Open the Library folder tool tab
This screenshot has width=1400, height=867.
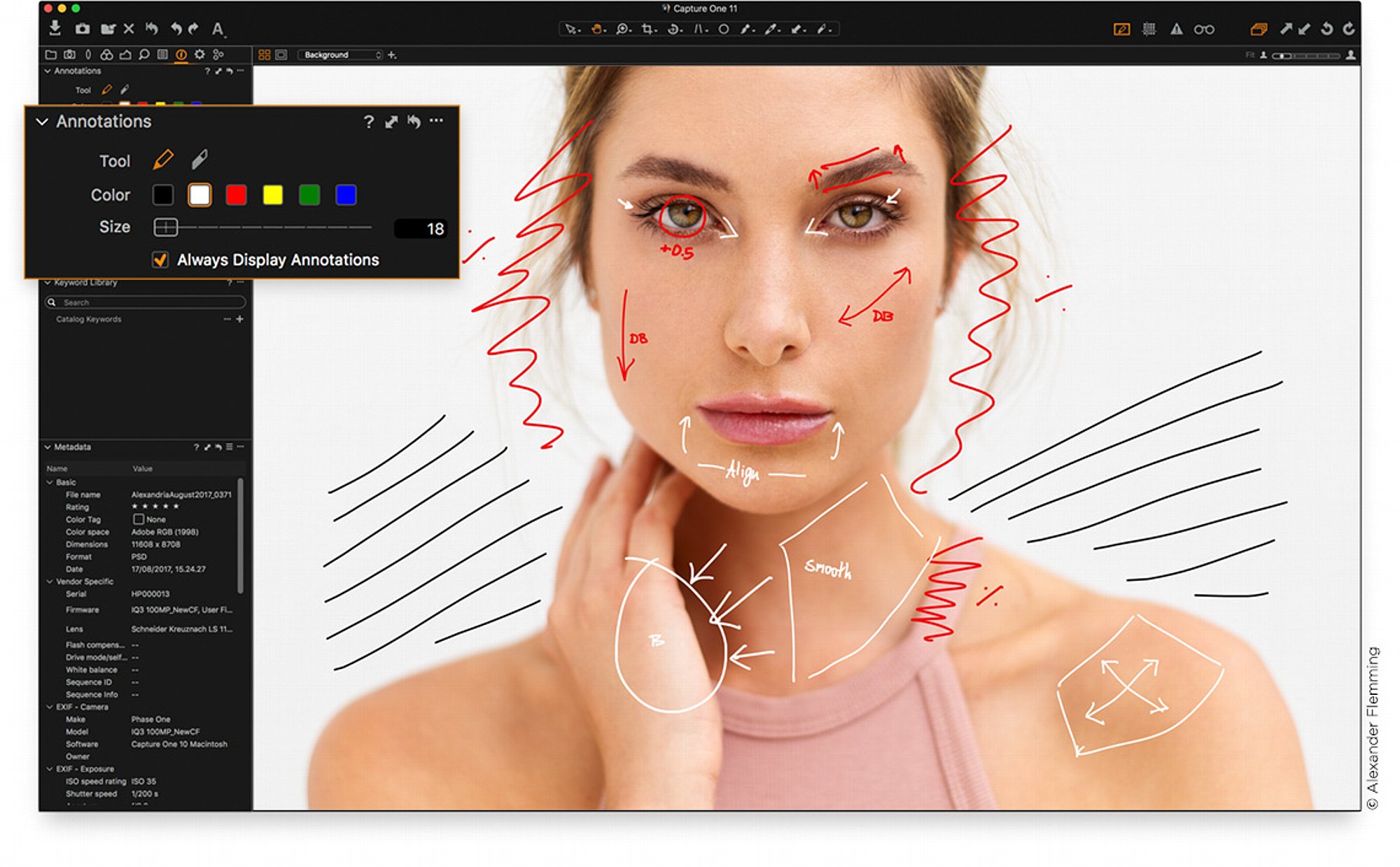[x=50, y=55]
